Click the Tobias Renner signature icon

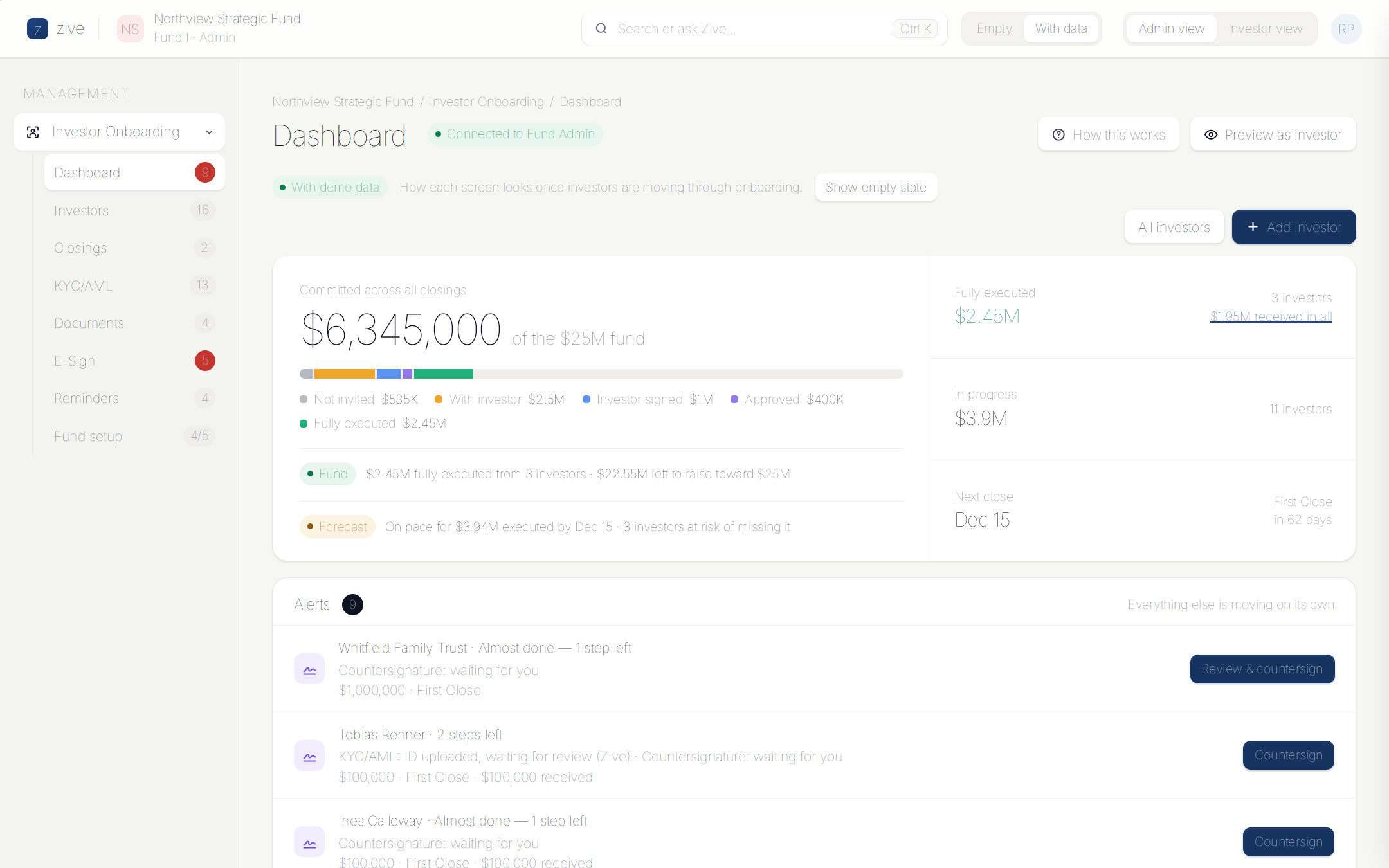pos(309,756)
